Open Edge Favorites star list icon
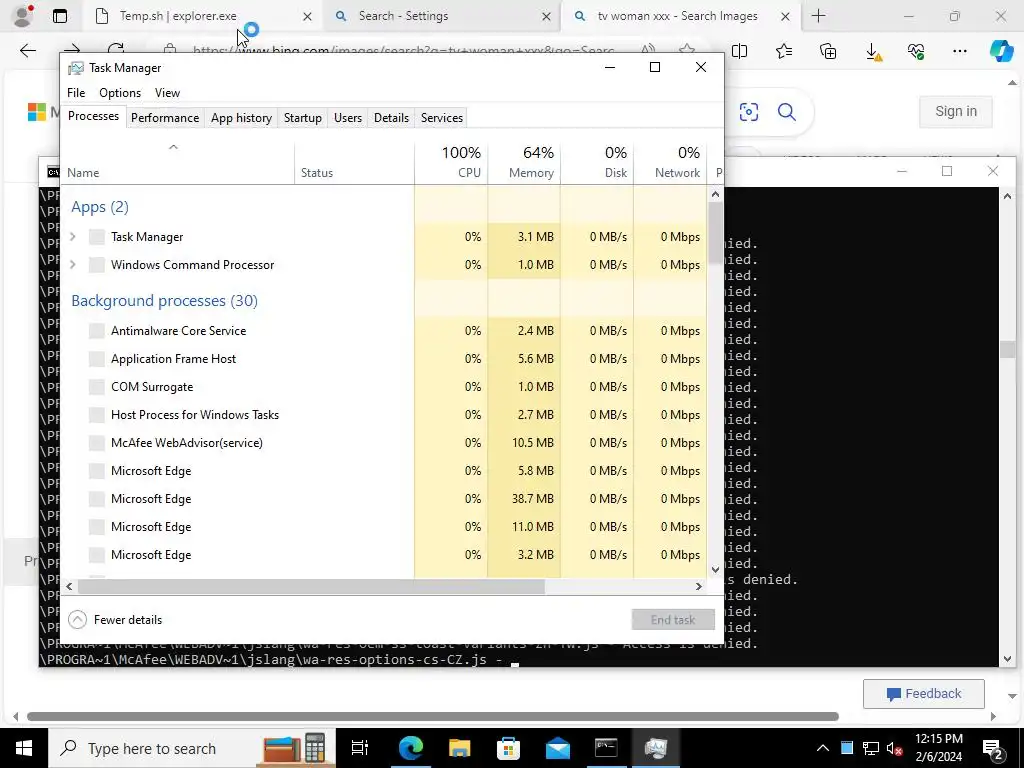The image size is (1024, 768). tap(784, 51)
